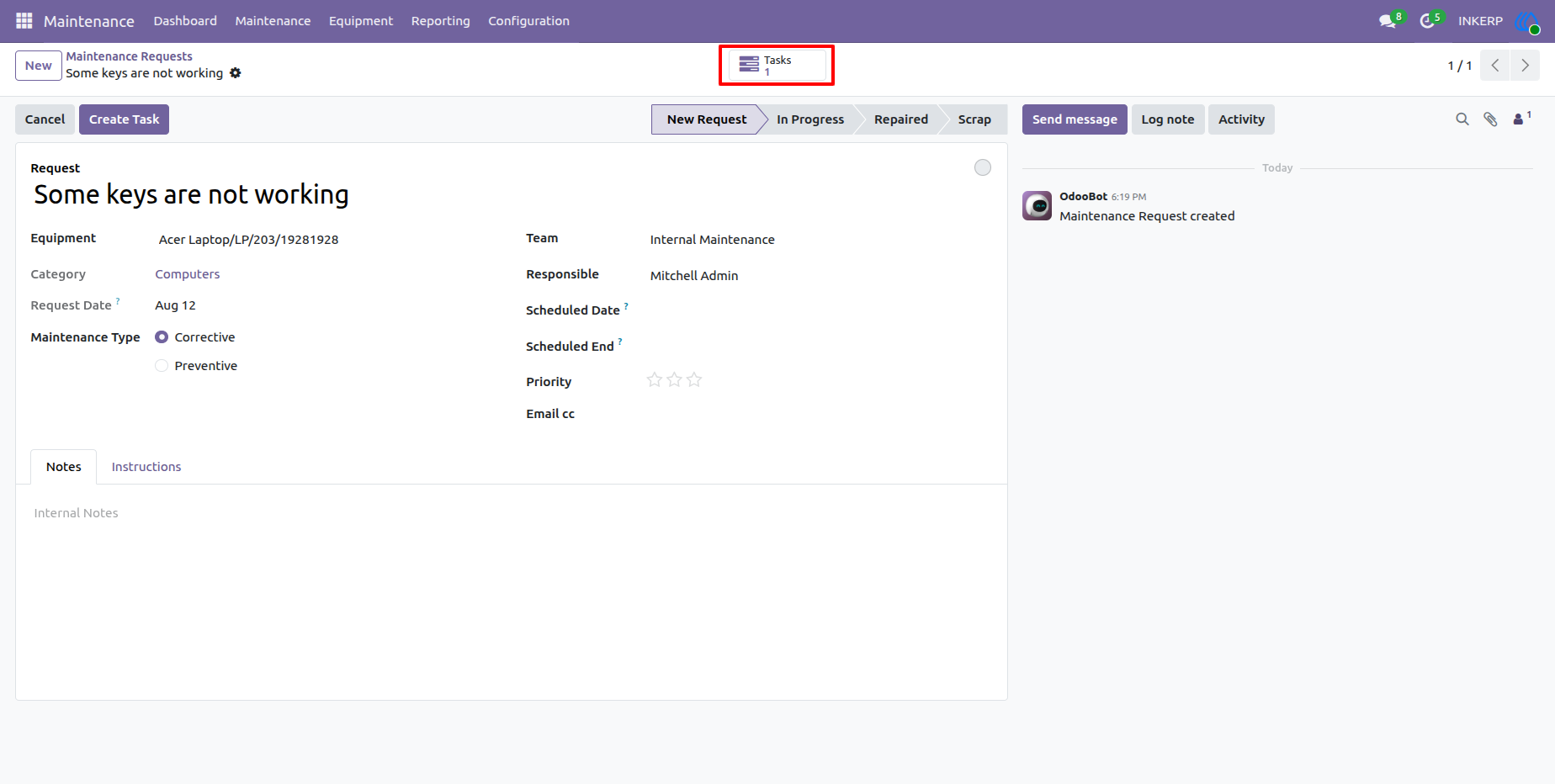The height and width of the screenshot is (784, 1555).
Task: Open the Reporting menu
Action: [440, 21]
